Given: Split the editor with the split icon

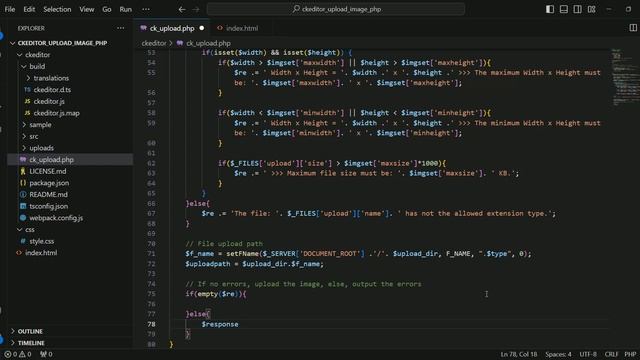Looking at the screenshot, I should (x=633, y=27).
